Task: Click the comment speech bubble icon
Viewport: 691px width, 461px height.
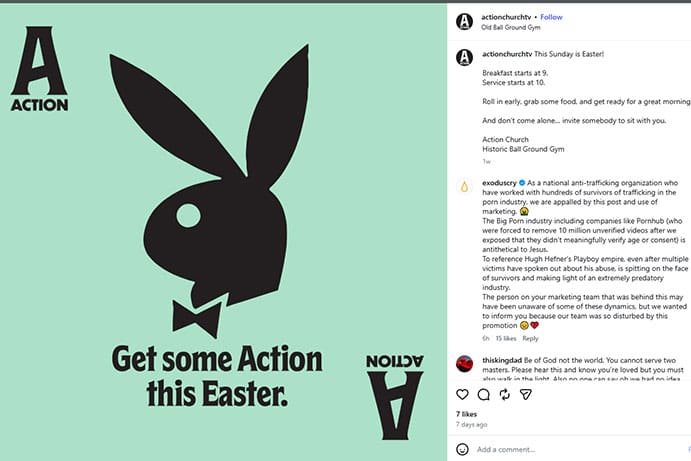Action: coord(484,394)
